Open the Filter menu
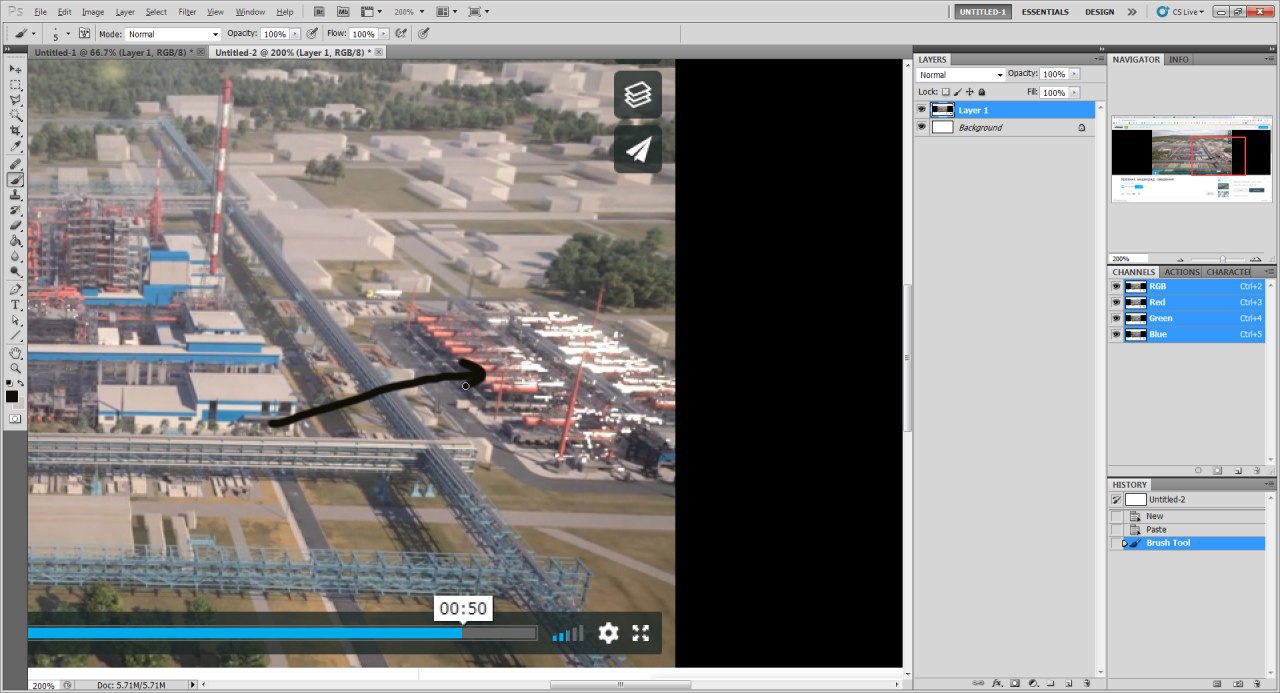 coord(187,12)
